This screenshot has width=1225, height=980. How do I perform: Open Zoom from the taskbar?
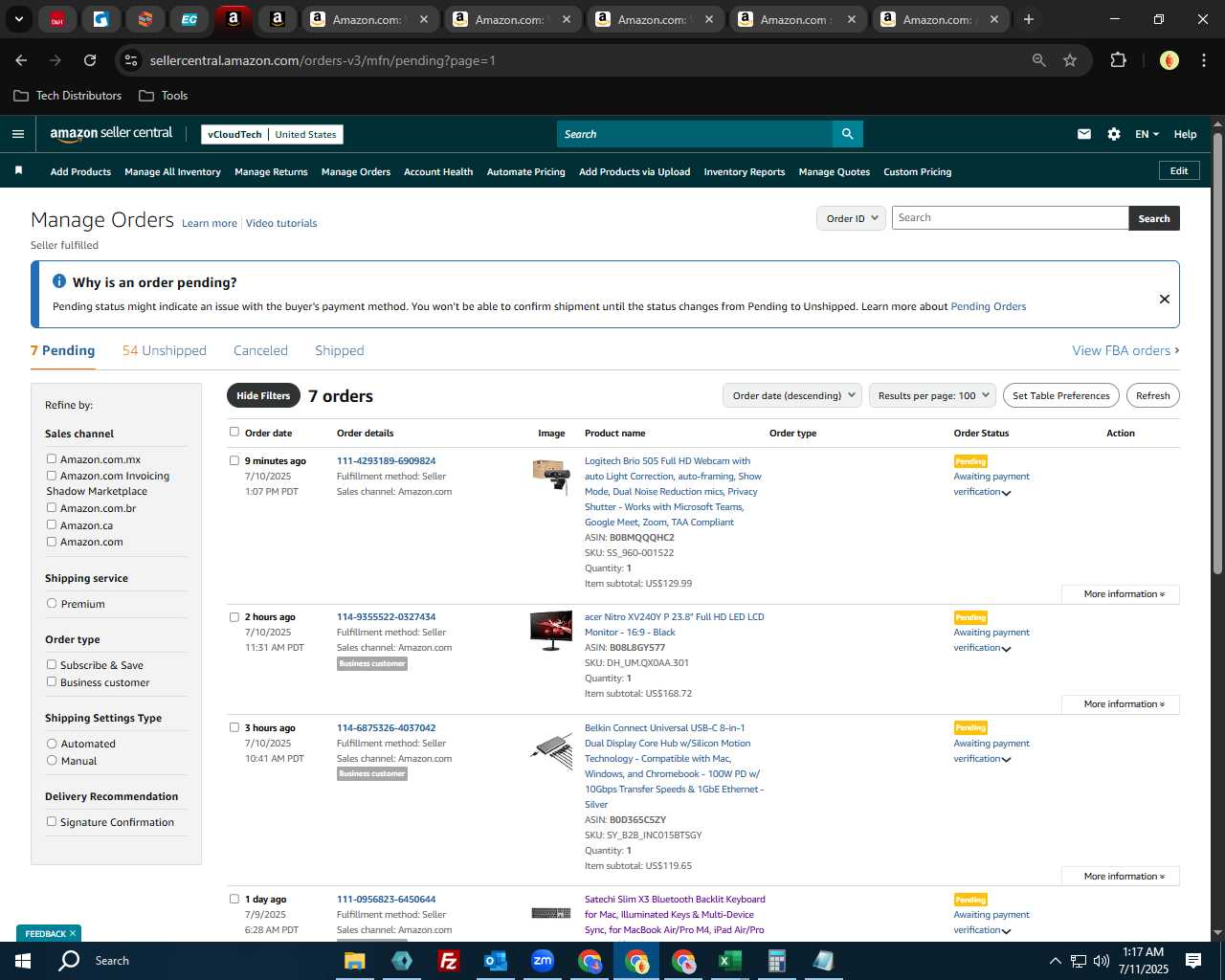(543, 961)
